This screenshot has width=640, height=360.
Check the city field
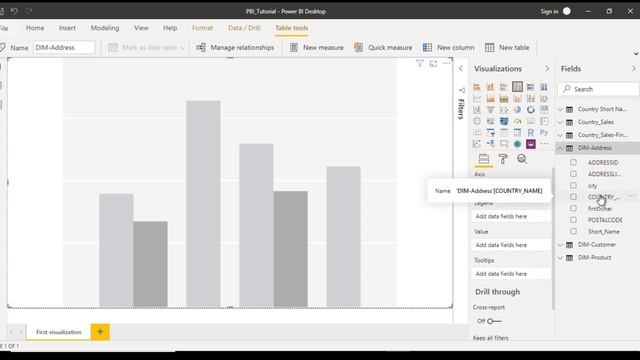click(x=573, y=185)
